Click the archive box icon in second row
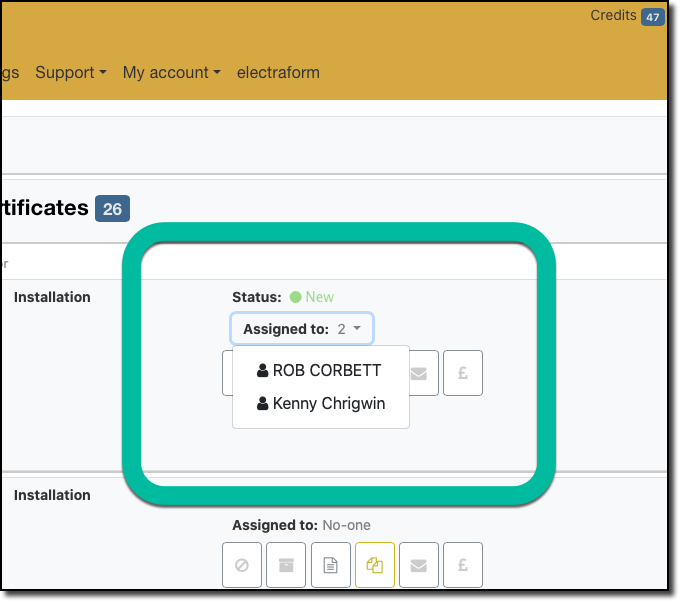The width and height of the screenshot is (679, 601). (286, 565)
